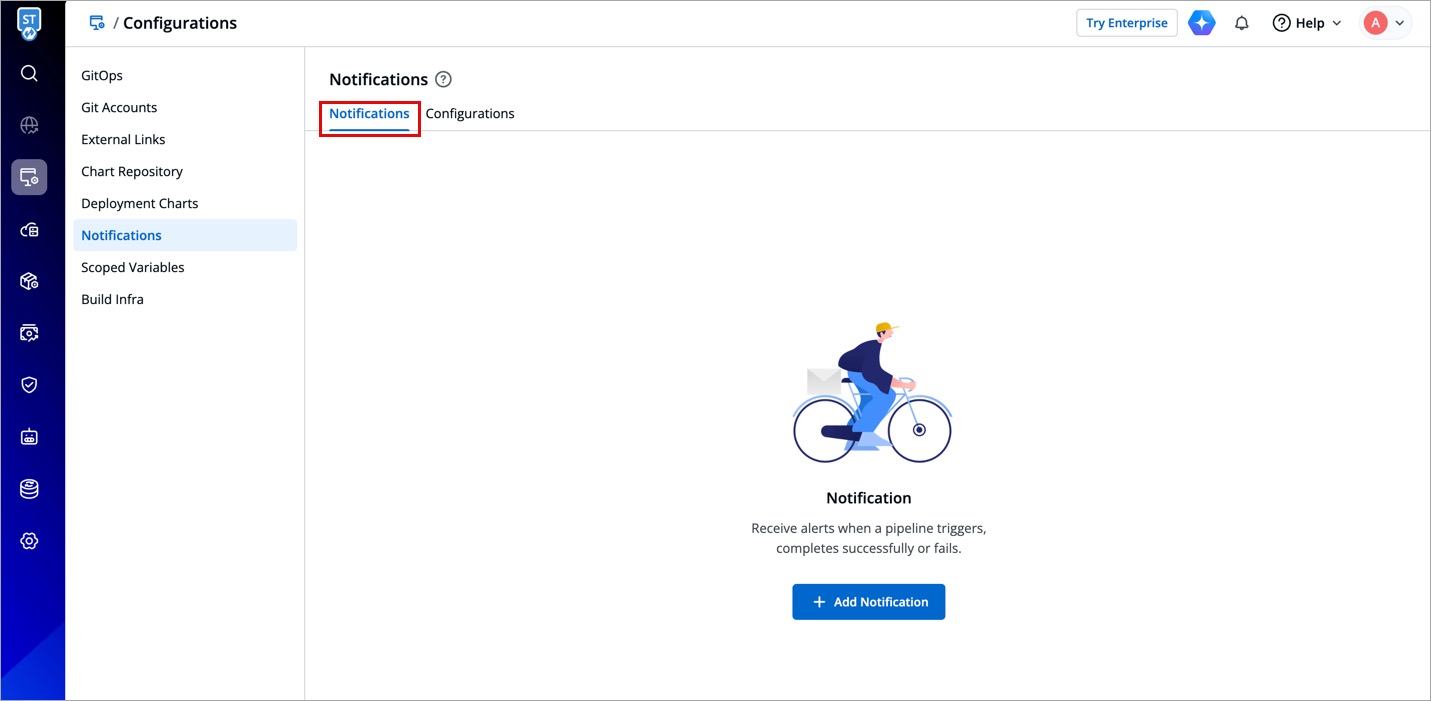Click the help icon beside Notifications heading

click(444, 79)
